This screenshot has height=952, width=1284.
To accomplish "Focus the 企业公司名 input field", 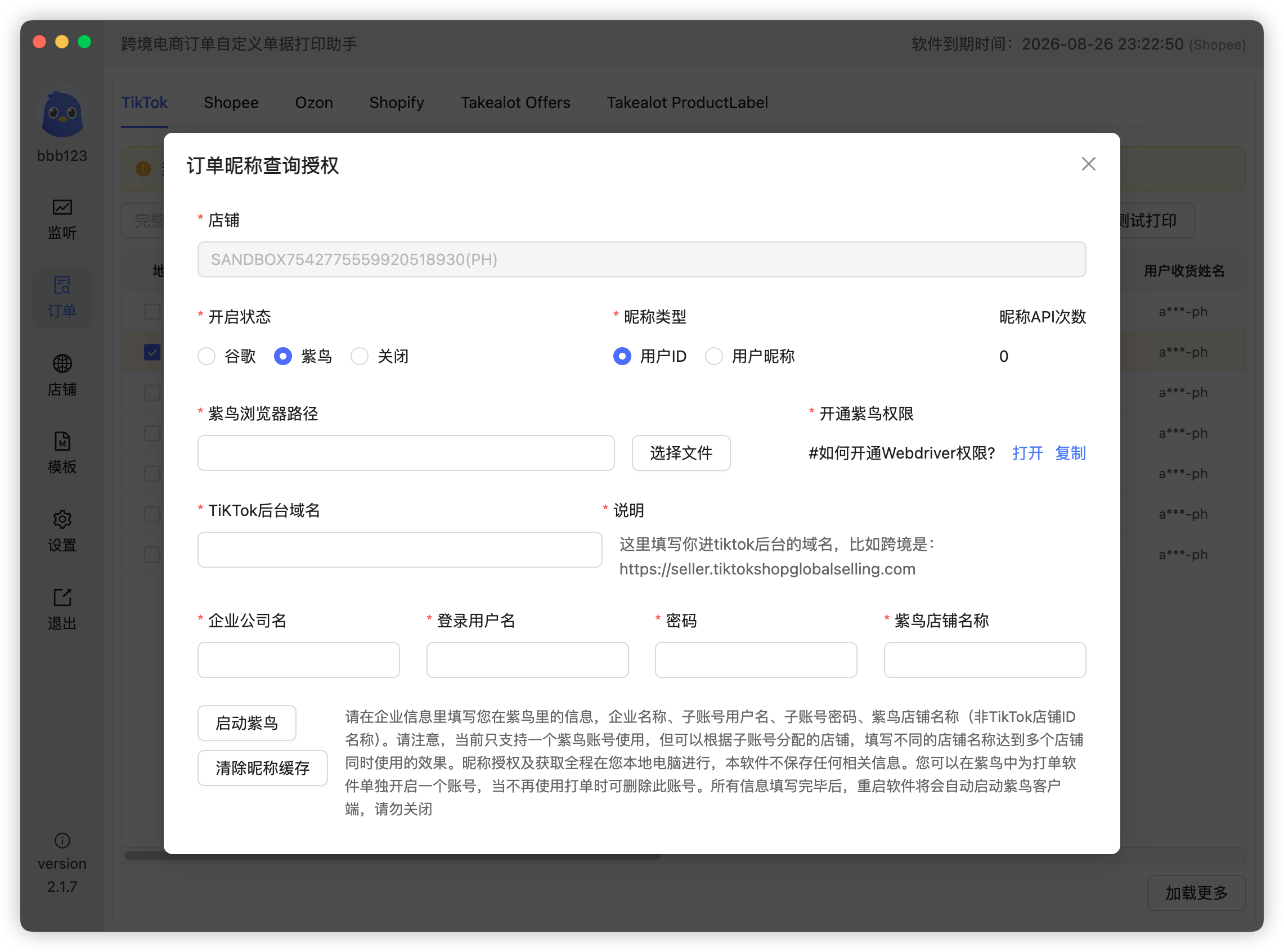I will [299, 660].
